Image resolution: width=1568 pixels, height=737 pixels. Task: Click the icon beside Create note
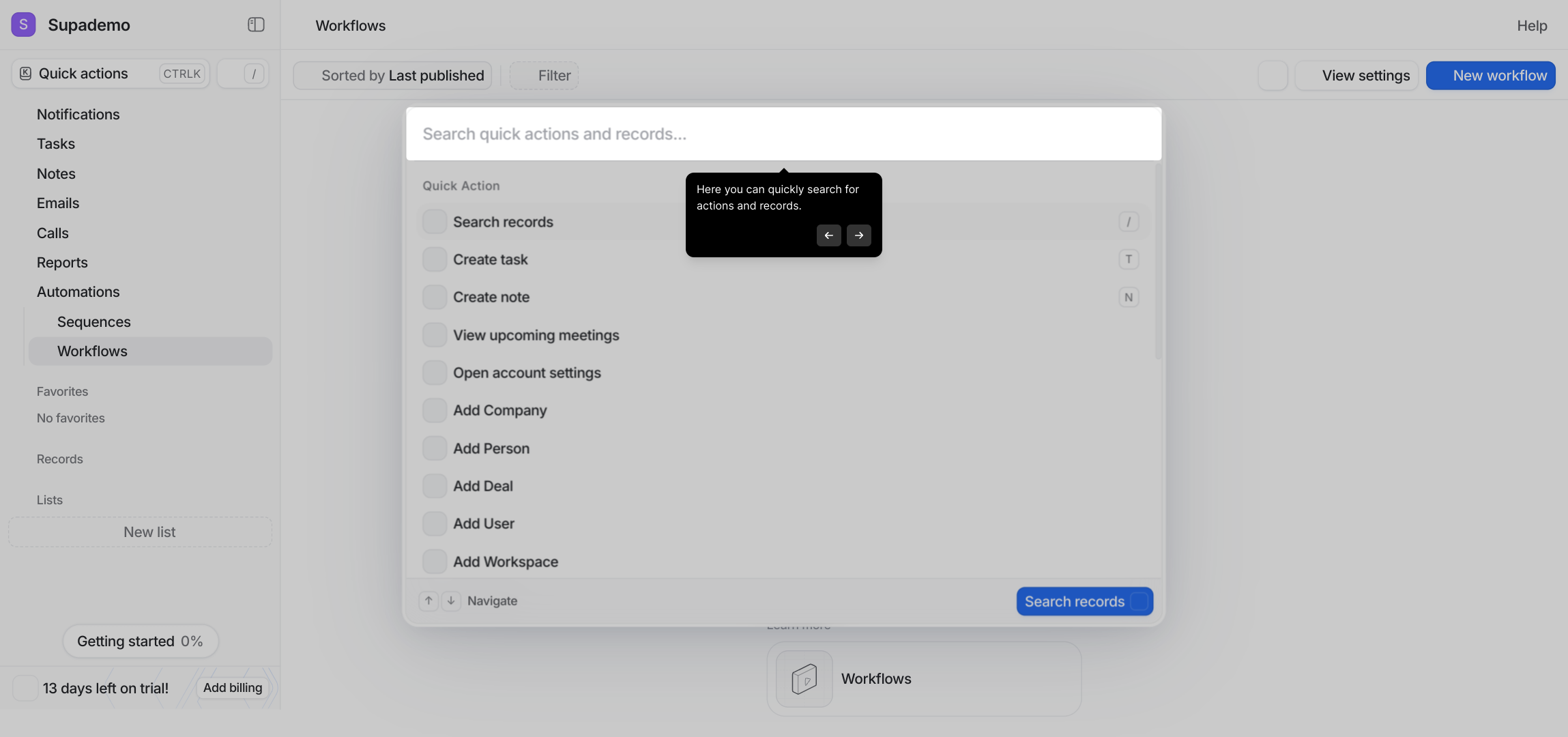point(434,297)
